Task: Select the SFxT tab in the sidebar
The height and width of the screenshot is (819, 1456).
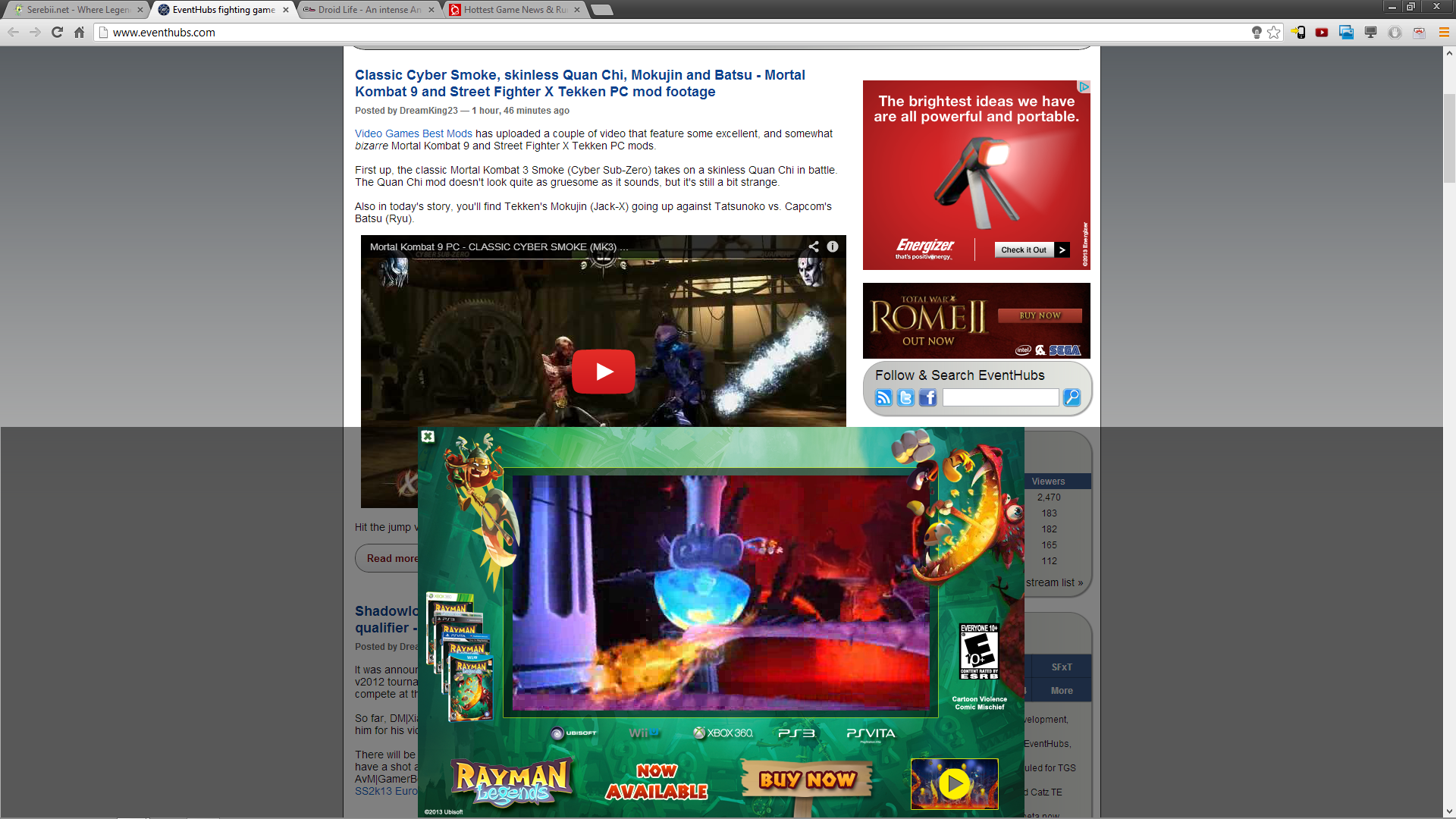Action: pos(1061,667)
